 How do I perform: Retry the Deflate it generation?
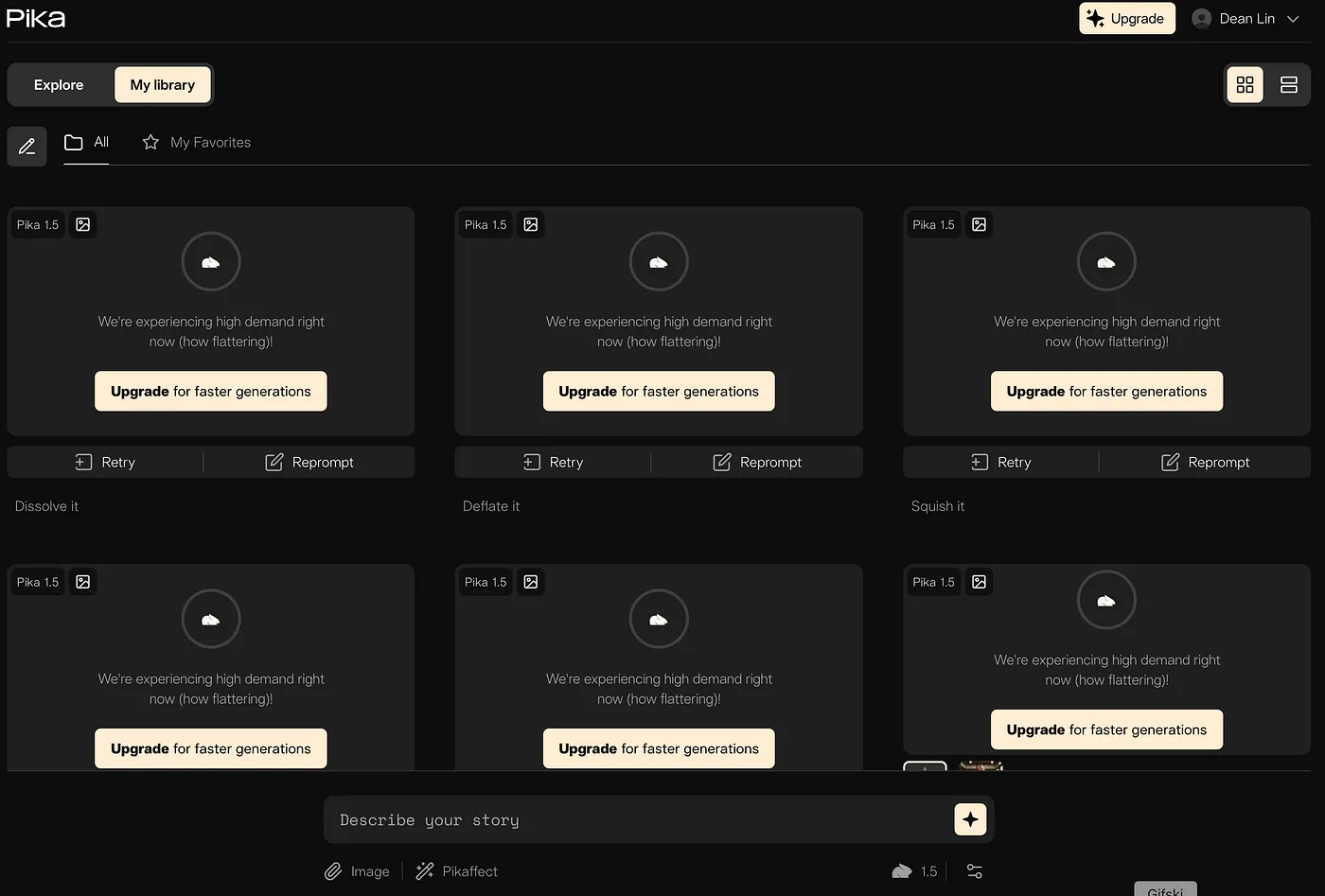(553, 463)
